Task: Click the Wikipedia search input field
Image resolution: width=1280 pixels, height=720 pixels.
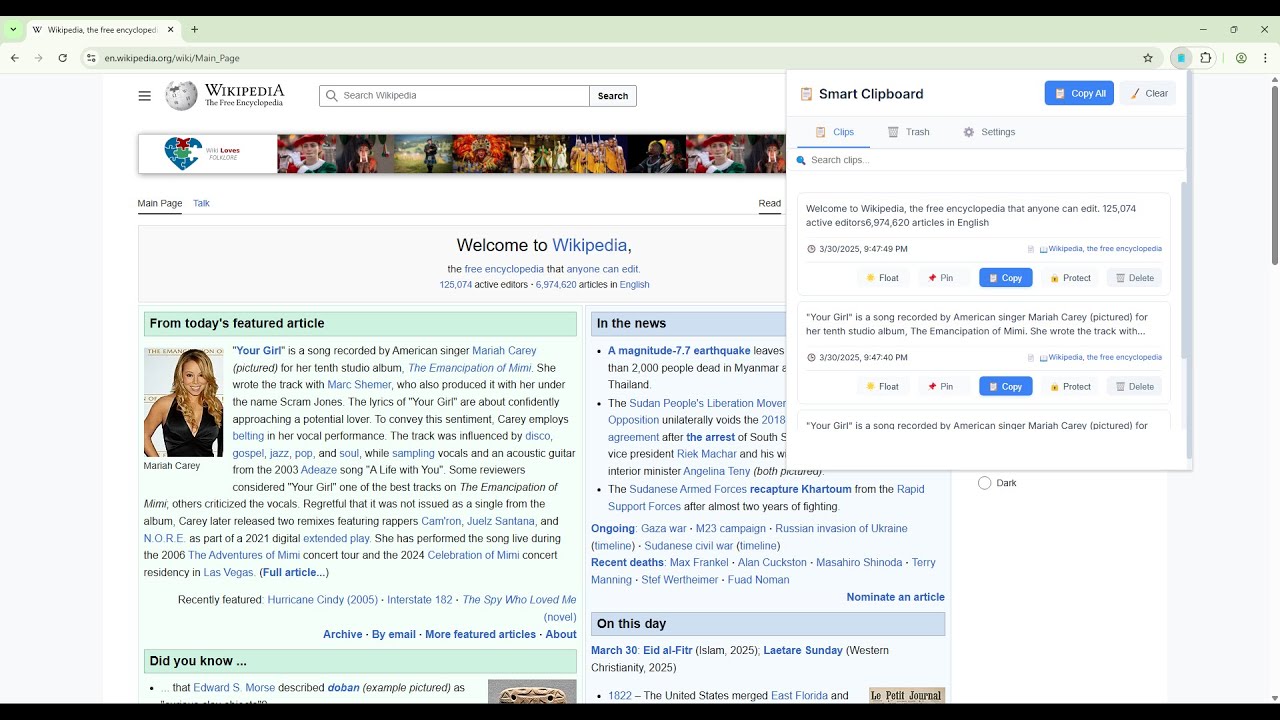Action: [455, 96]
